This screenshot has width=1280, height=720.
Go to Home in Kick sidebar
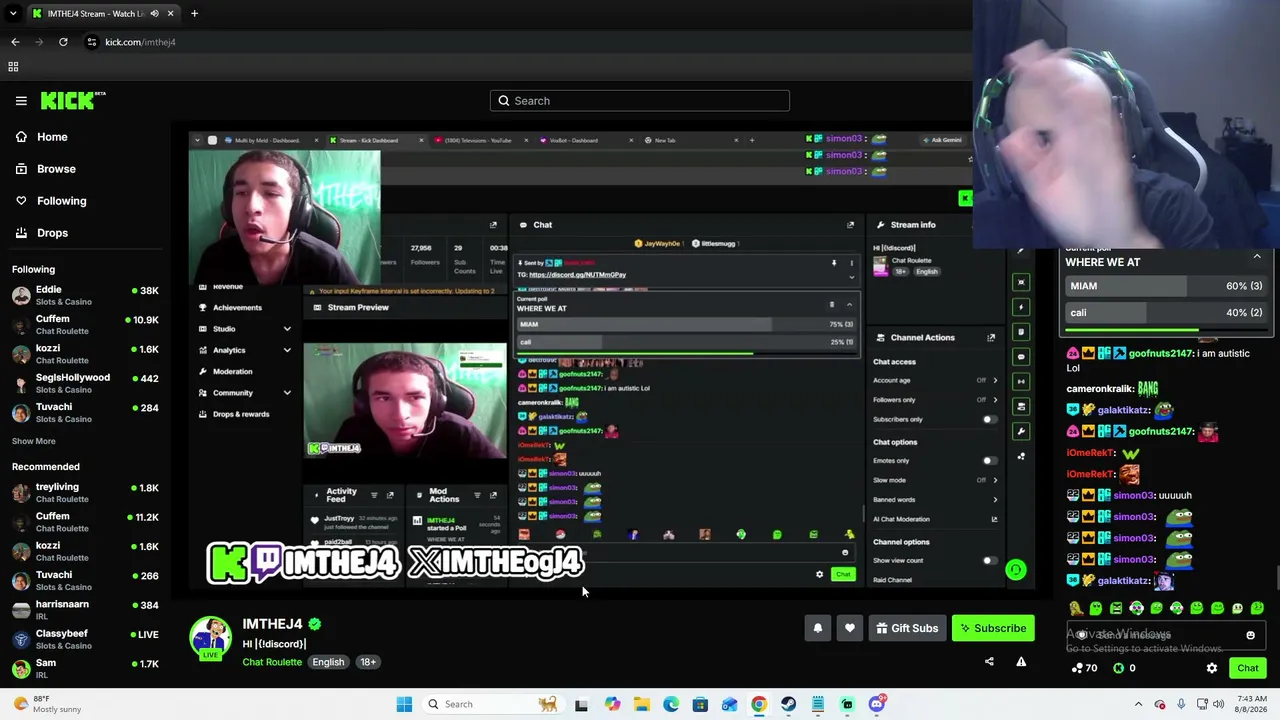pos(52,137)
